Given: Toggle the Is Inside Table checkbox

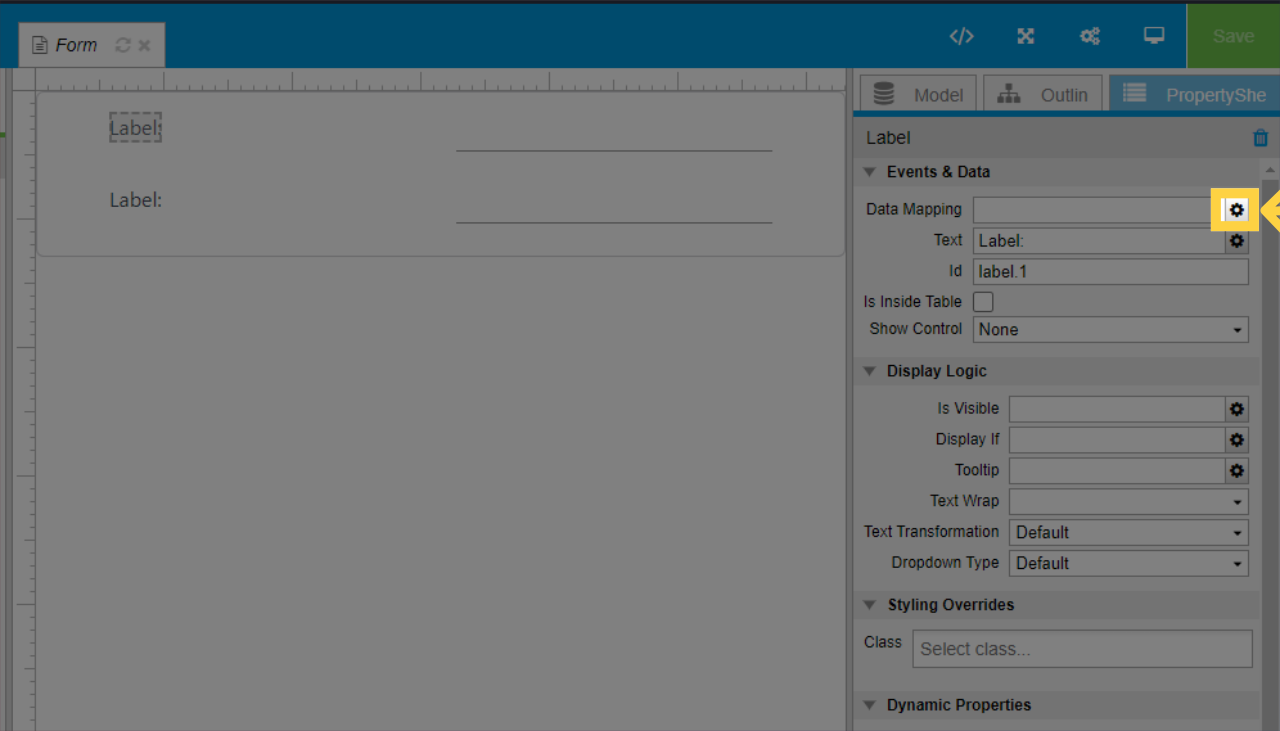Looking at the screenshot, I should coord(983,302).
